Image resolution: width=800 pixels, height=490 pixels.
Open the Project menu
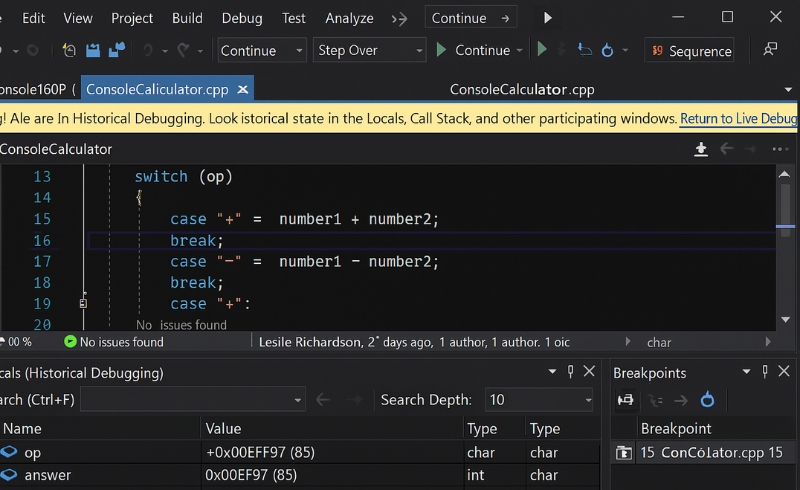point(132,18)
